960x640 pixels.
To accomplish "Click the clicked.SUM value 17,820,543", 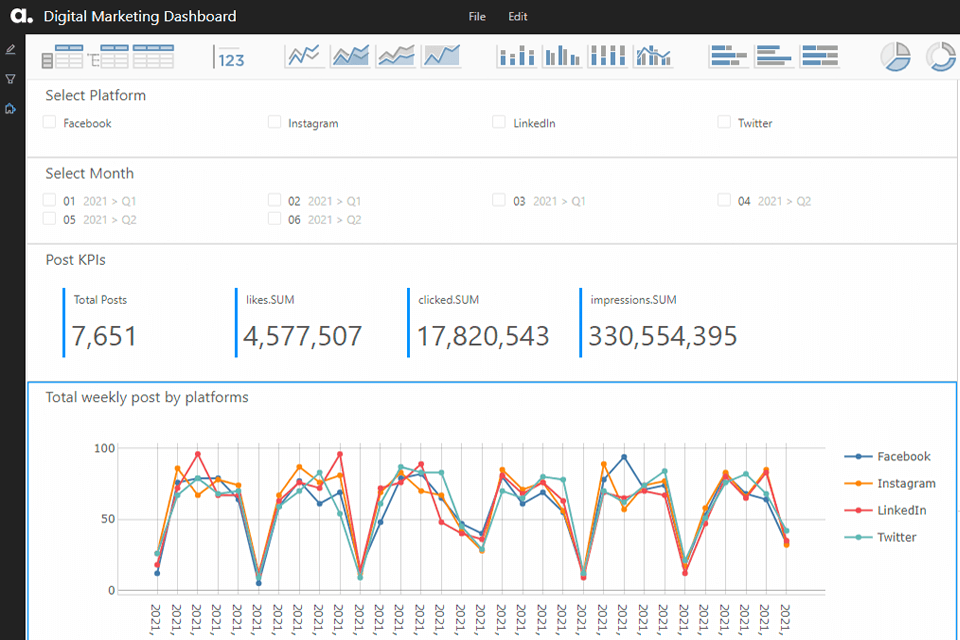I will 482,336.
